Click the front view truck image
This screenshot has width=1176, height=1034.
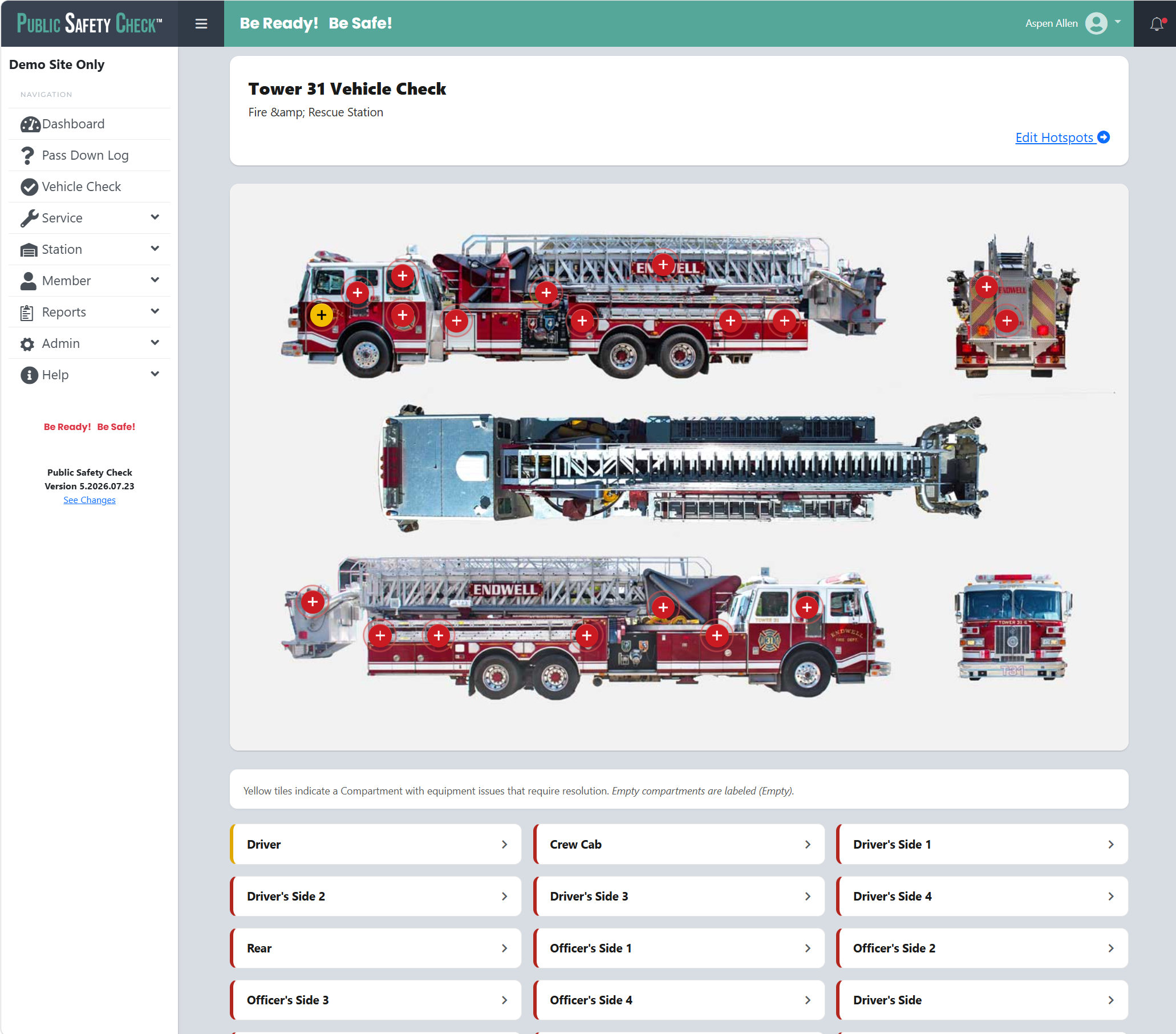point(1012,627)
